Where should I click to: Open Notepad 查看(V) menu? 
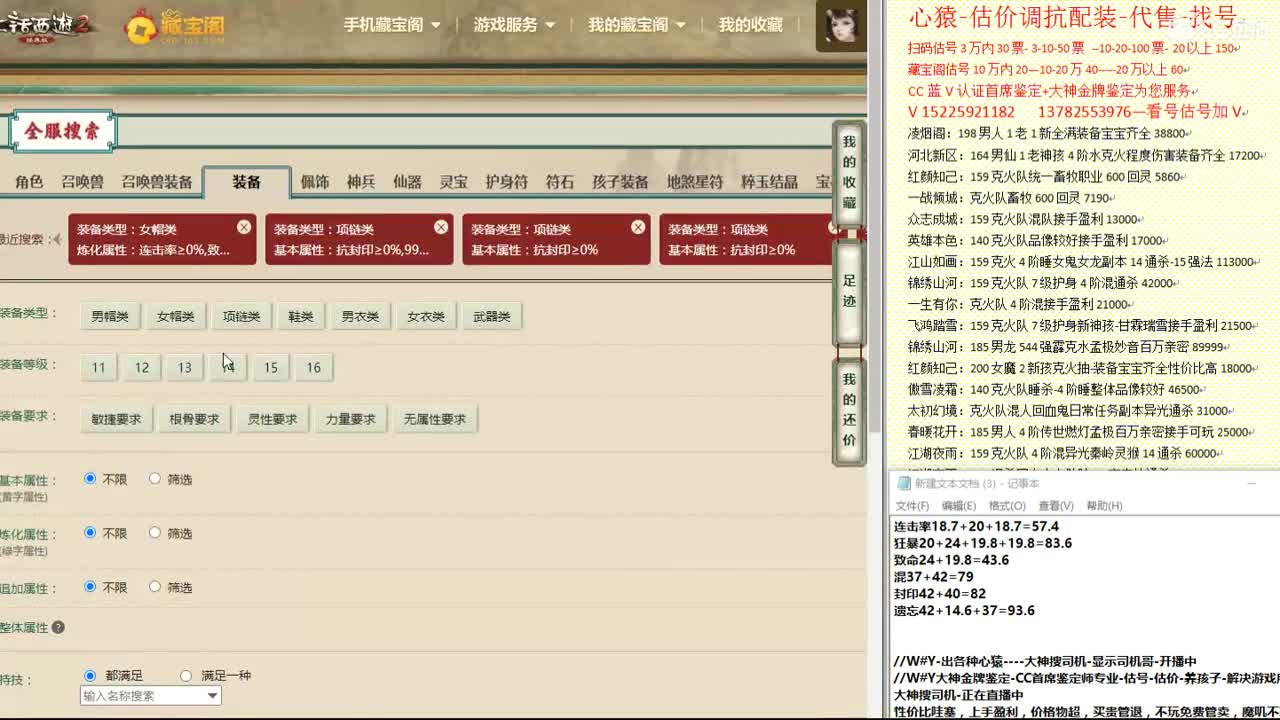1055,506
